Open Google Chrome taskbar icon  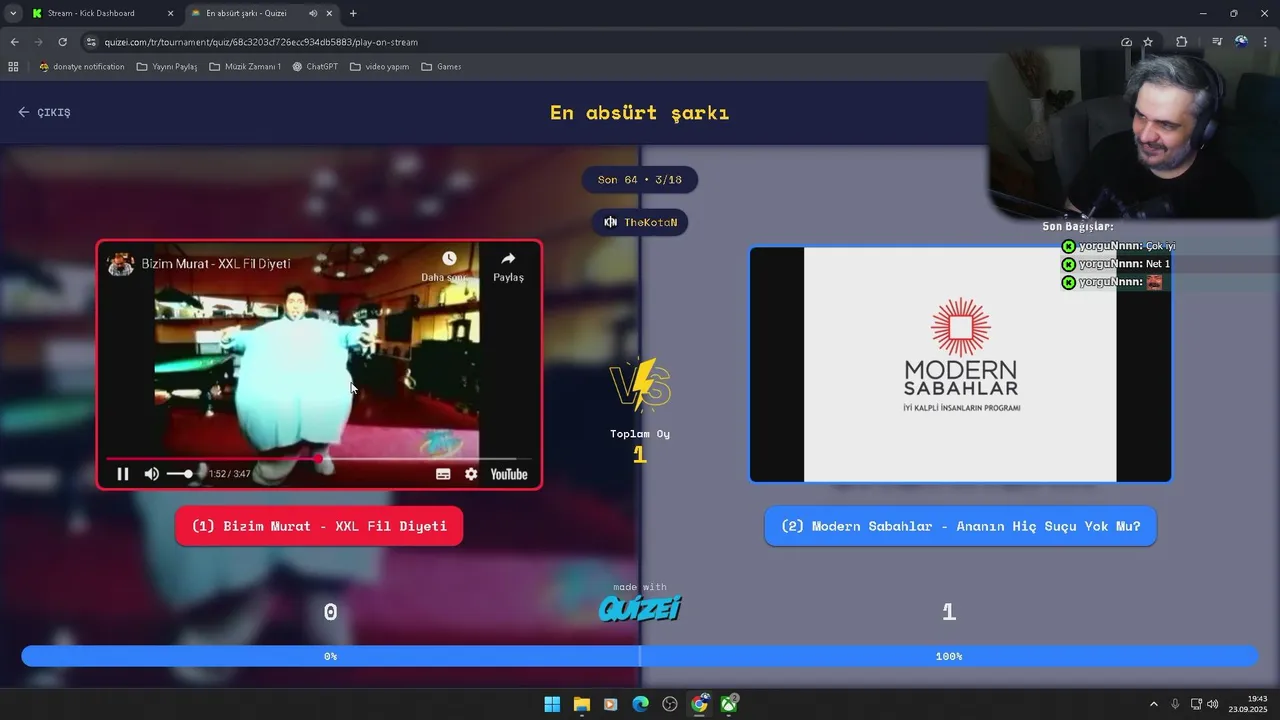coord(699,704)
